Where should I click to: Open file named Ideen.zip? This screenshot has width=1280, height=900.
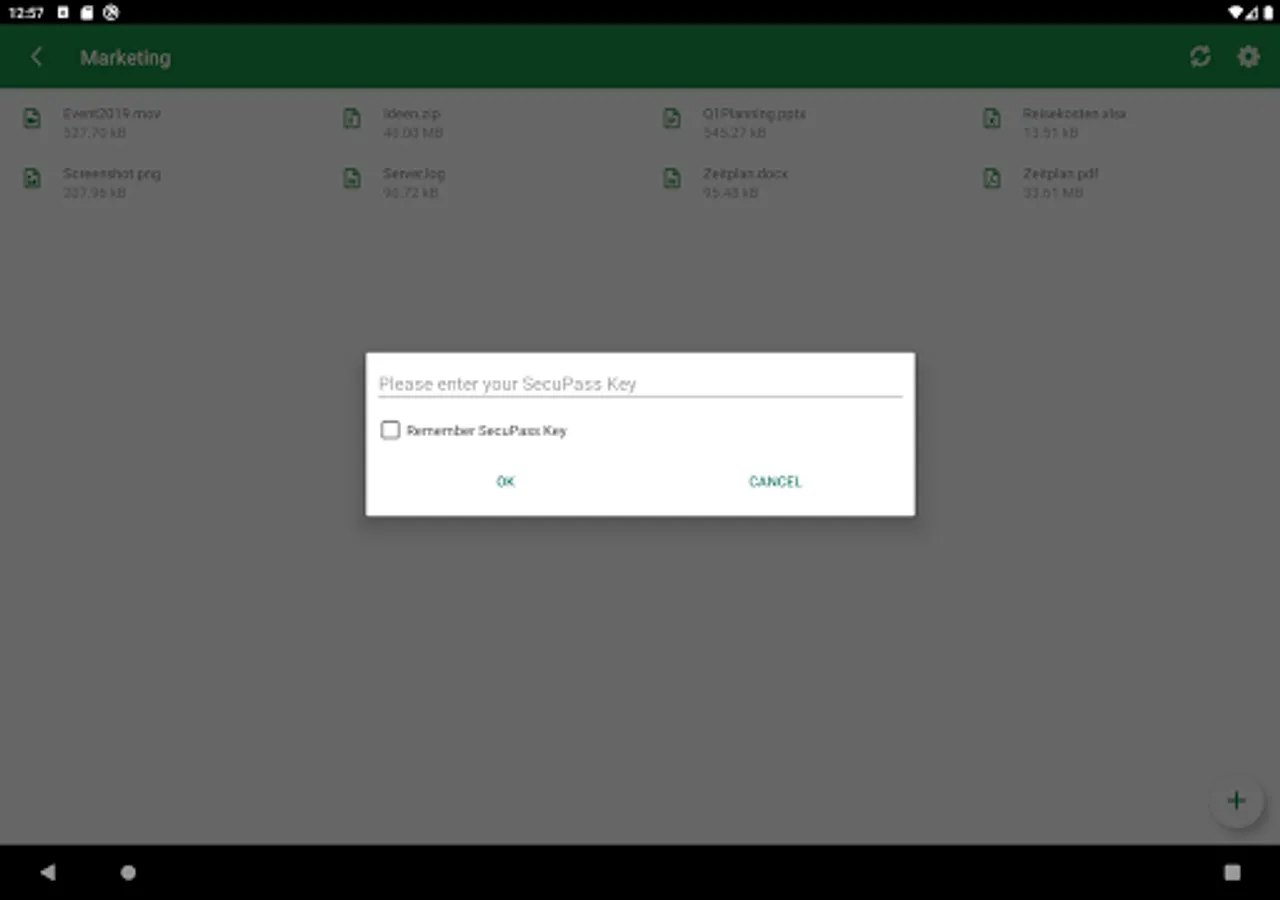click(x=411, y=113)
